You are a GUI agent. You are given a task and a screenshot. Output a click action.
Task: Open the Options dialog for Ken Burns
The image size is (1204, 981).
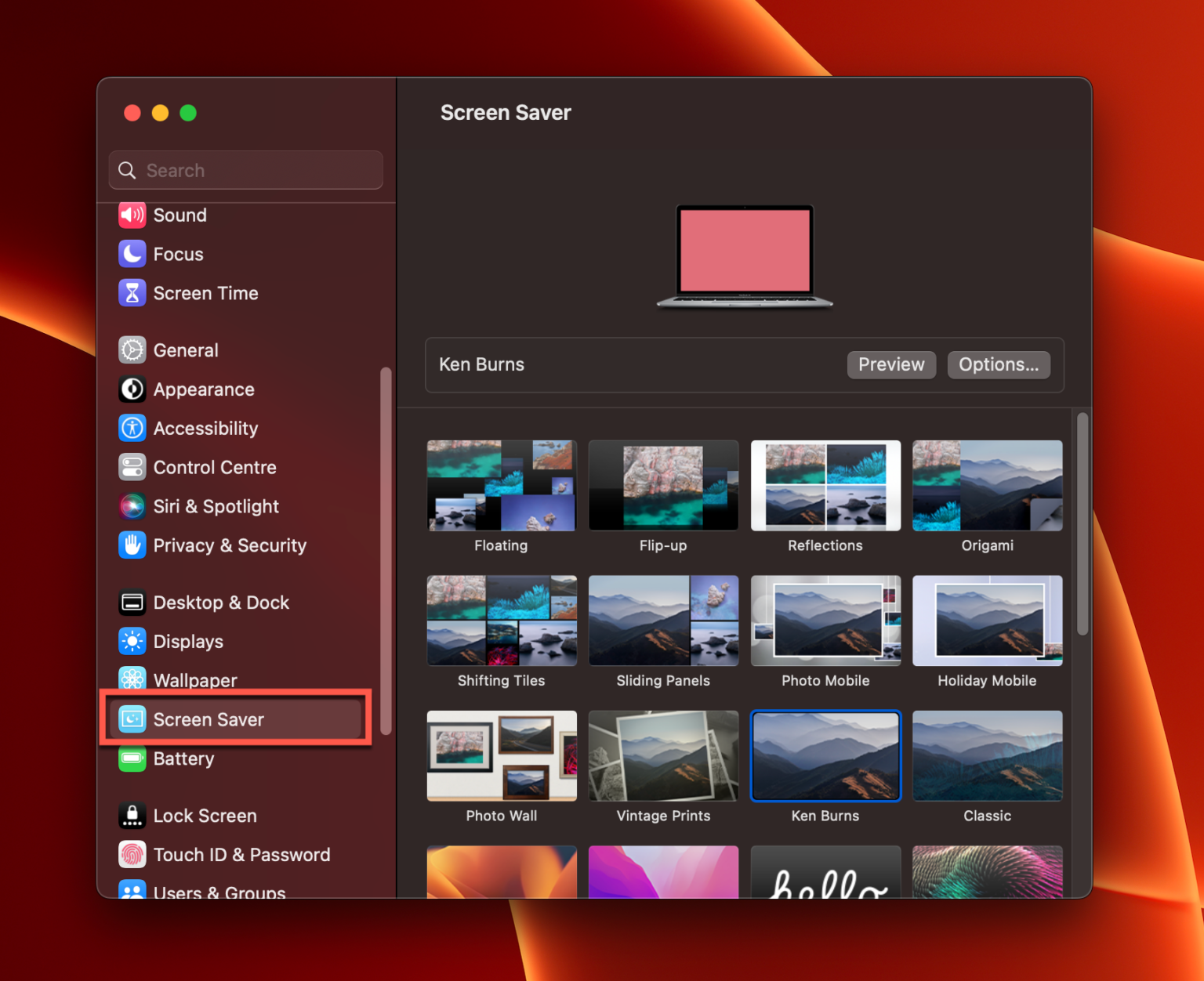pos(999,364)
